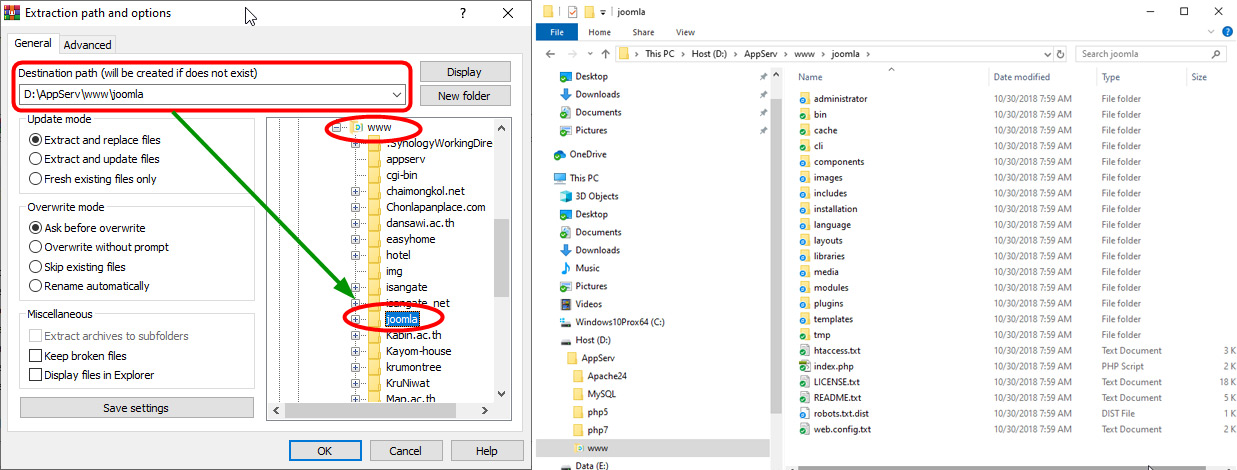Click the help question mark in dialog title
Image resolution: width=1237 pixels, height=470 pixels.
click(x=462, y=13)
